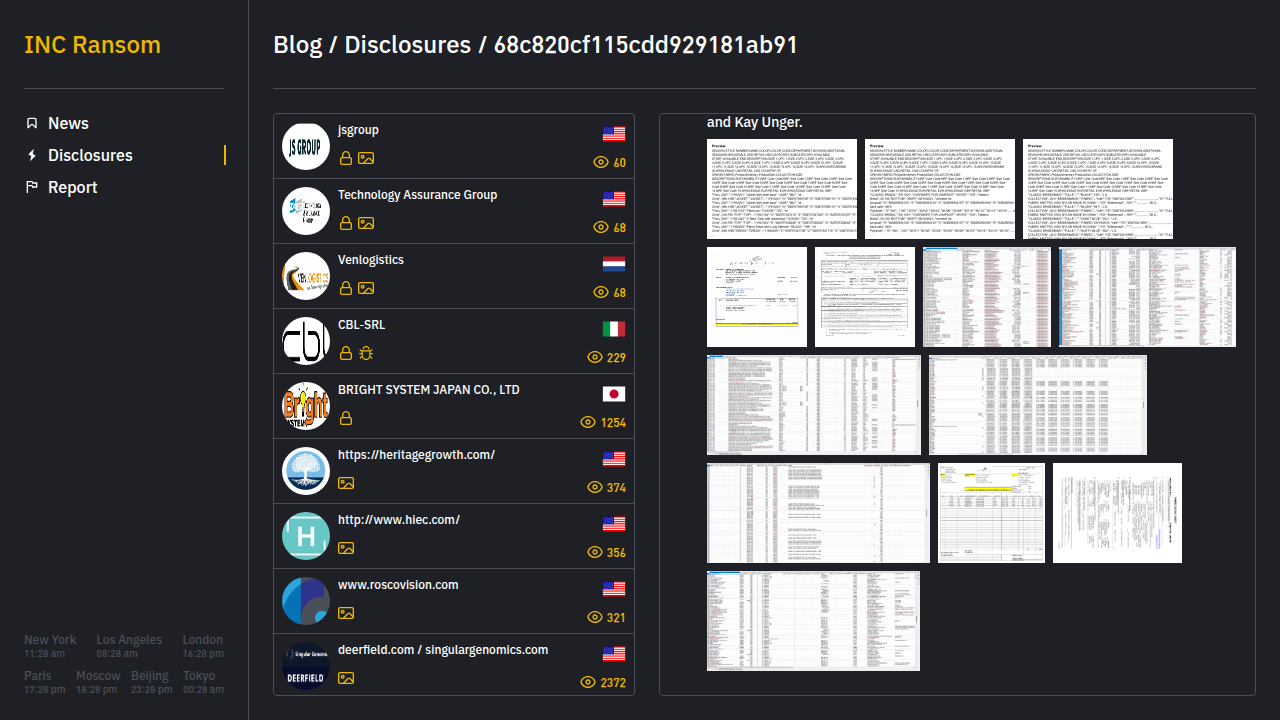
Task: Click the image icon under Technology Assurance Group
Action: pyautogui.click(x=366, y=223)
